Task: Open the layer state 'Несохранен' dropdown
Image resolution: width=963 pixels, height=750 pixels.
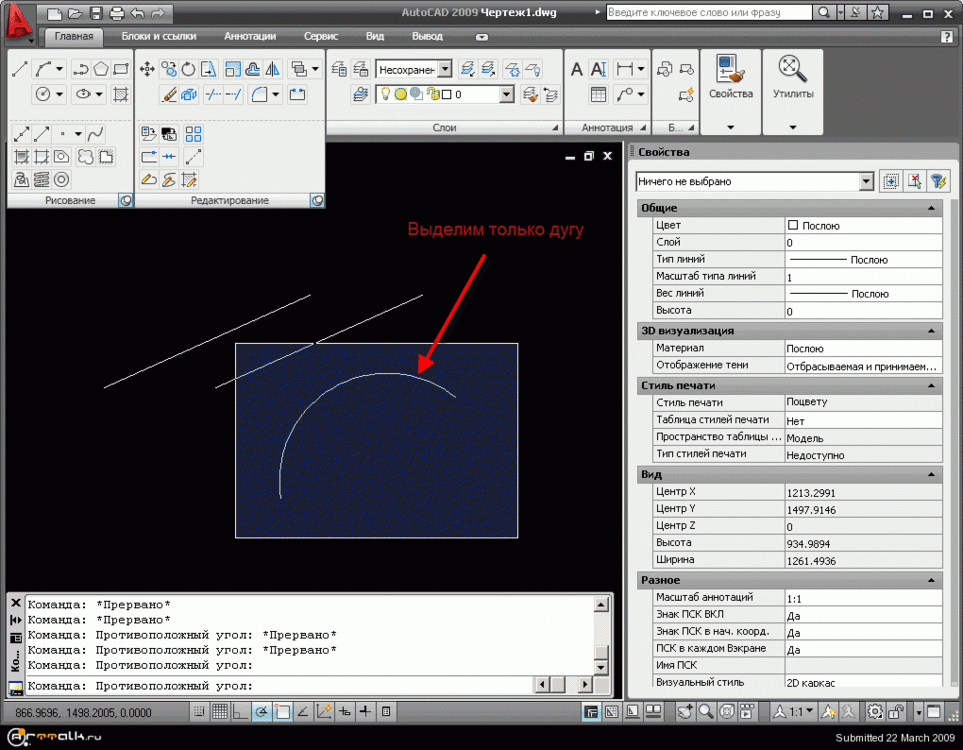Action: 444,69
